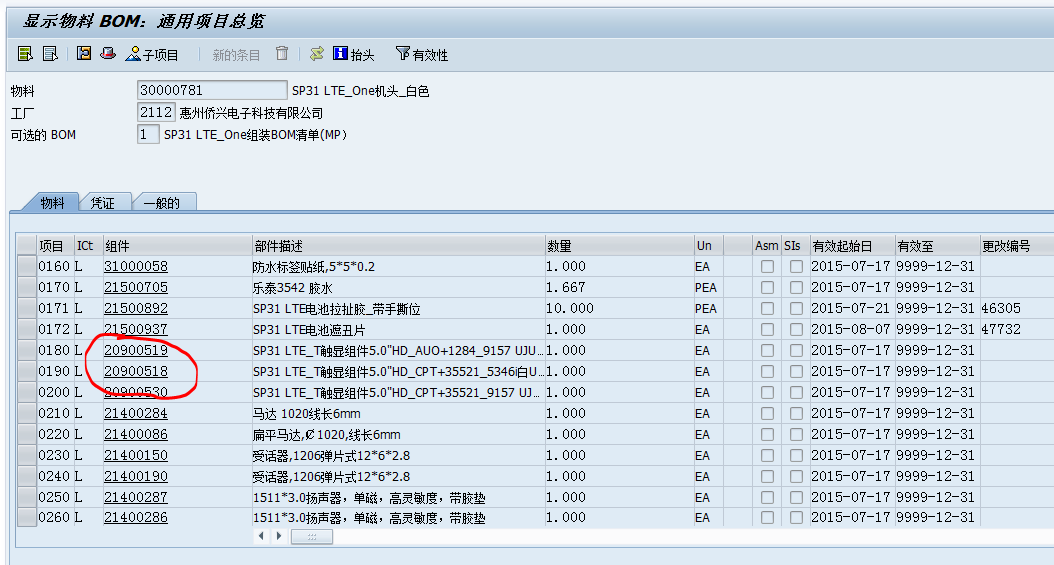Open component link 21400150
The image size is (1054, 565).
pyautogui.click(x=136, y=455)
